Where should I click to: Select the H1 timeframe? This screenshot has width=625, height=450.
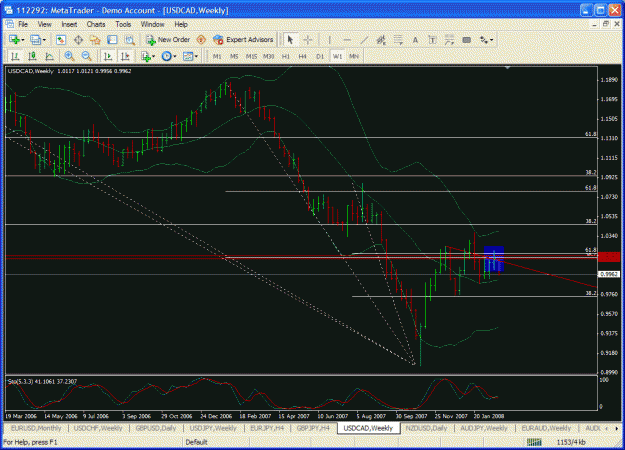click(x=286, y=57)
